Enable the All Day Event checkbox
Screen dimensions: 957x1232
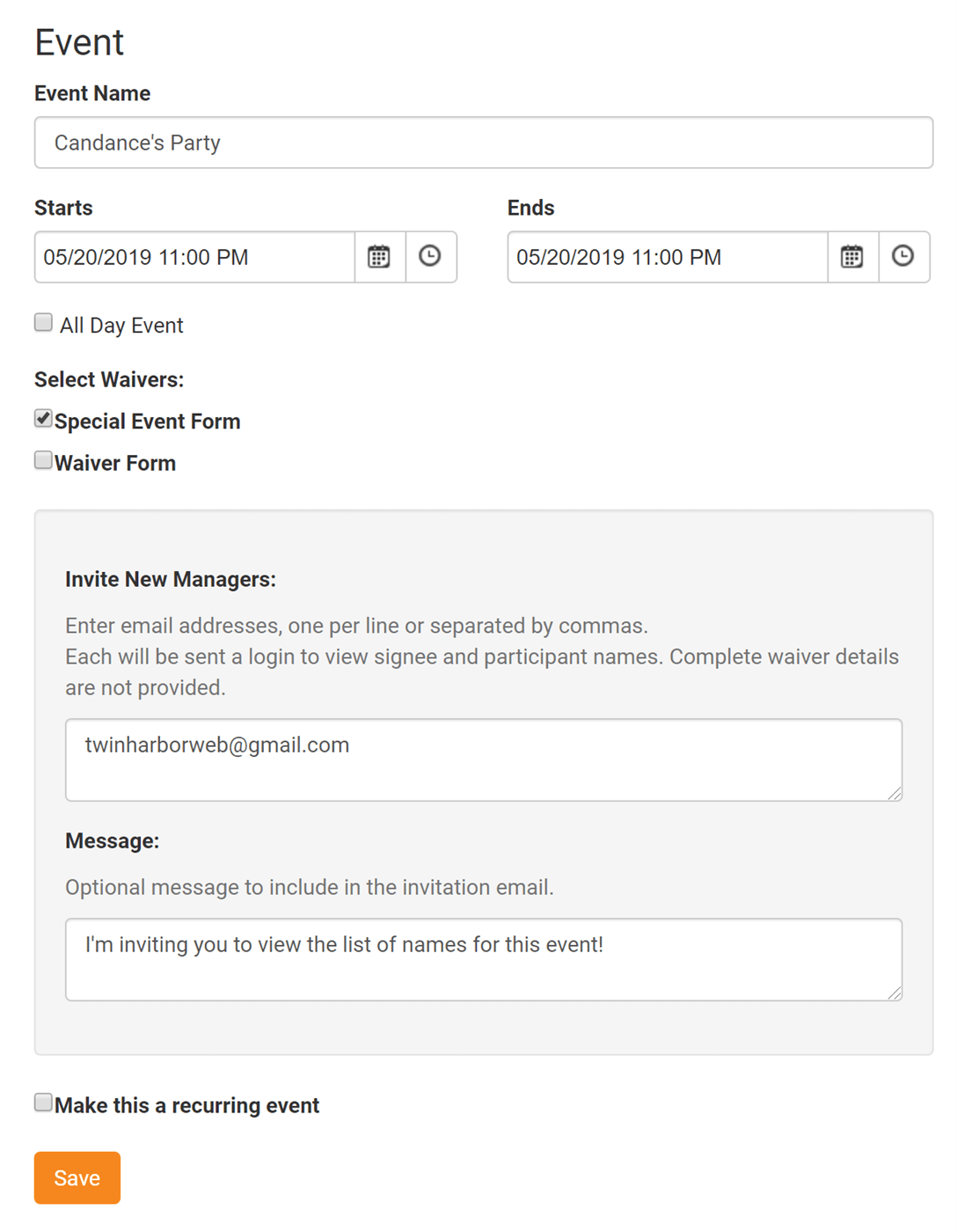(x=42, y=322)
